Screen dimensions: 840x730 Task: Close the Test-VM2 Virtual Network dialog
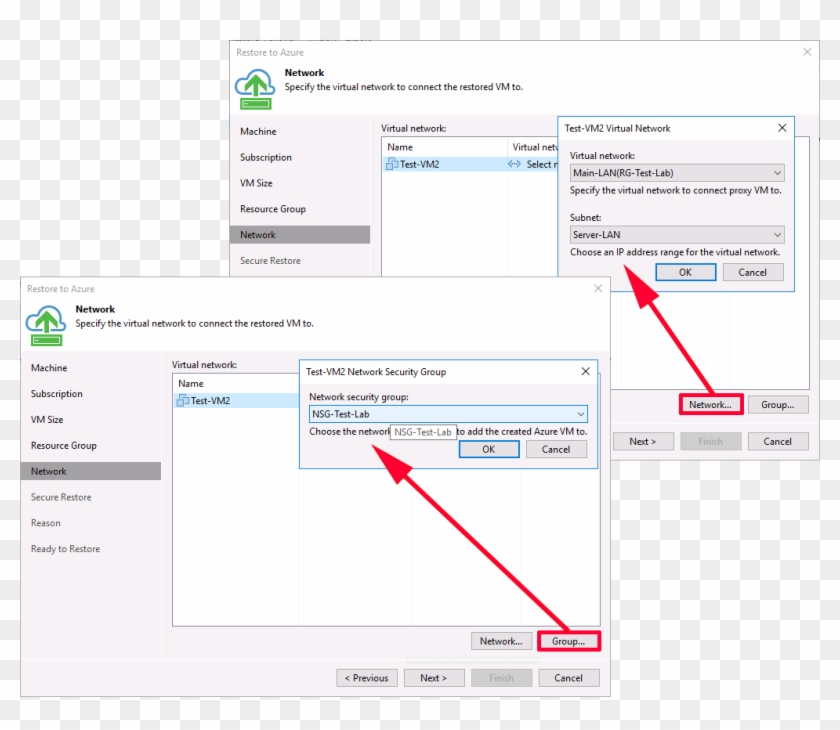pos(782,128)
